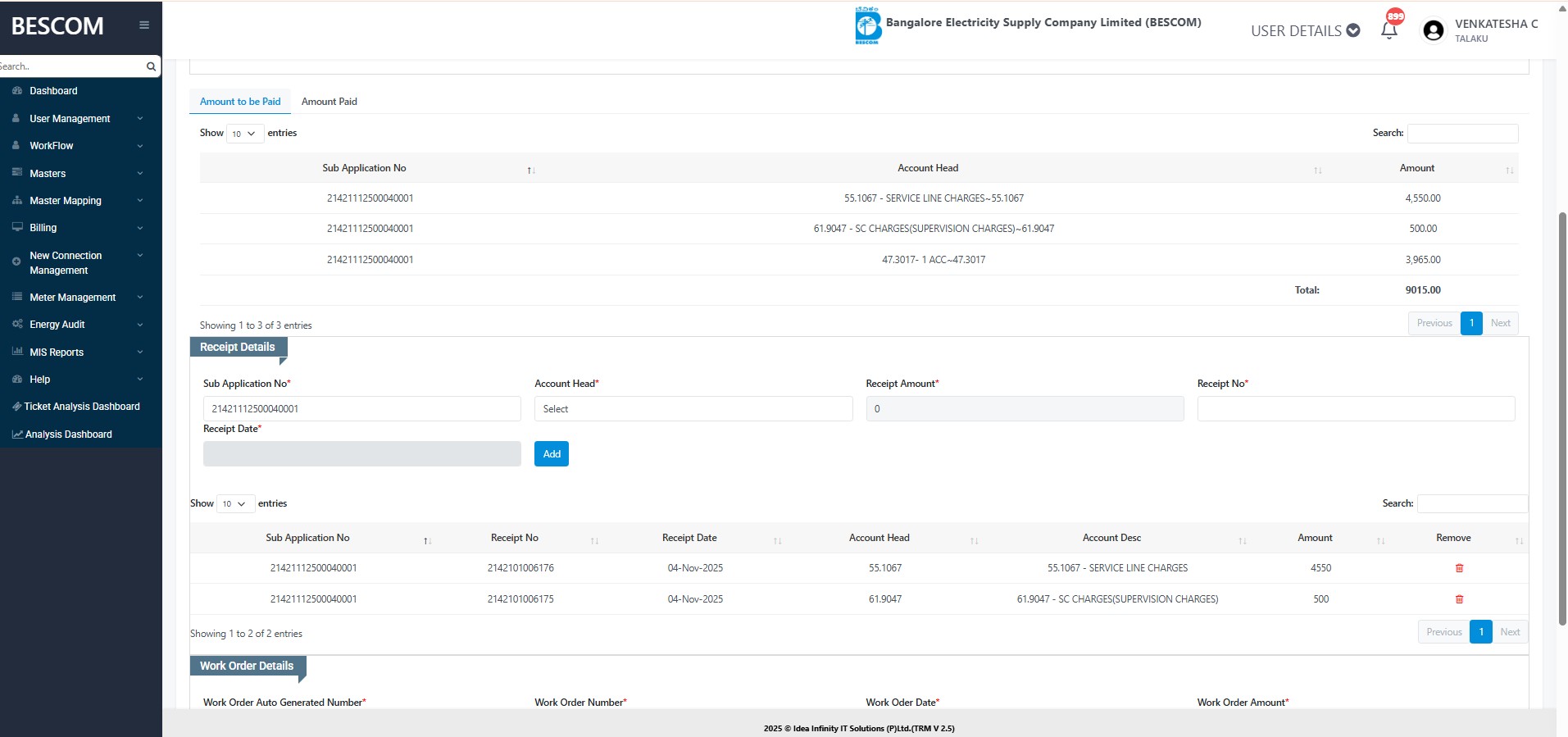The image size is (1568, 737).
Task: Click the Meter Management list icon
Action: pos(16,297)
